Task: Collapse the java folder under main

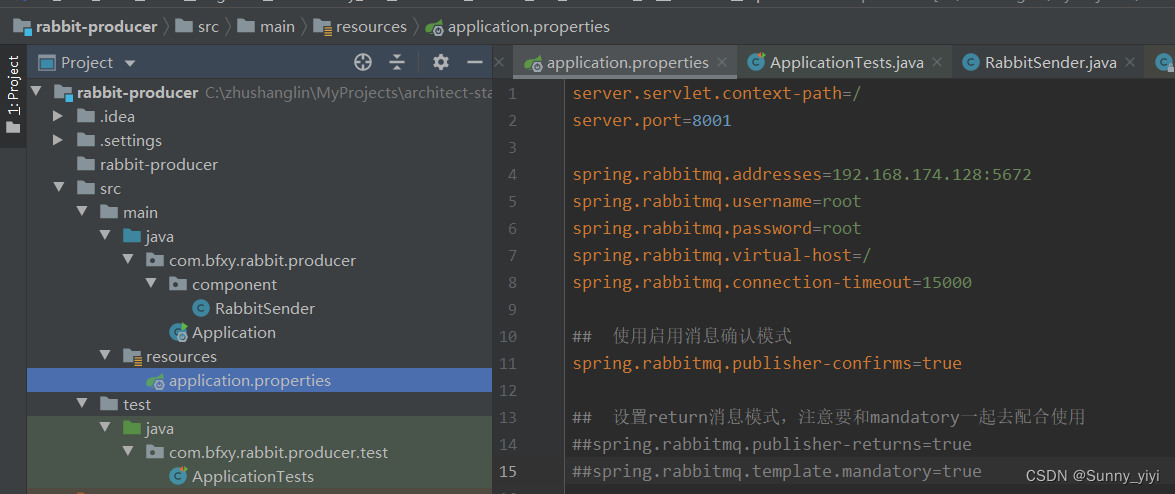Action: point(105,236)
